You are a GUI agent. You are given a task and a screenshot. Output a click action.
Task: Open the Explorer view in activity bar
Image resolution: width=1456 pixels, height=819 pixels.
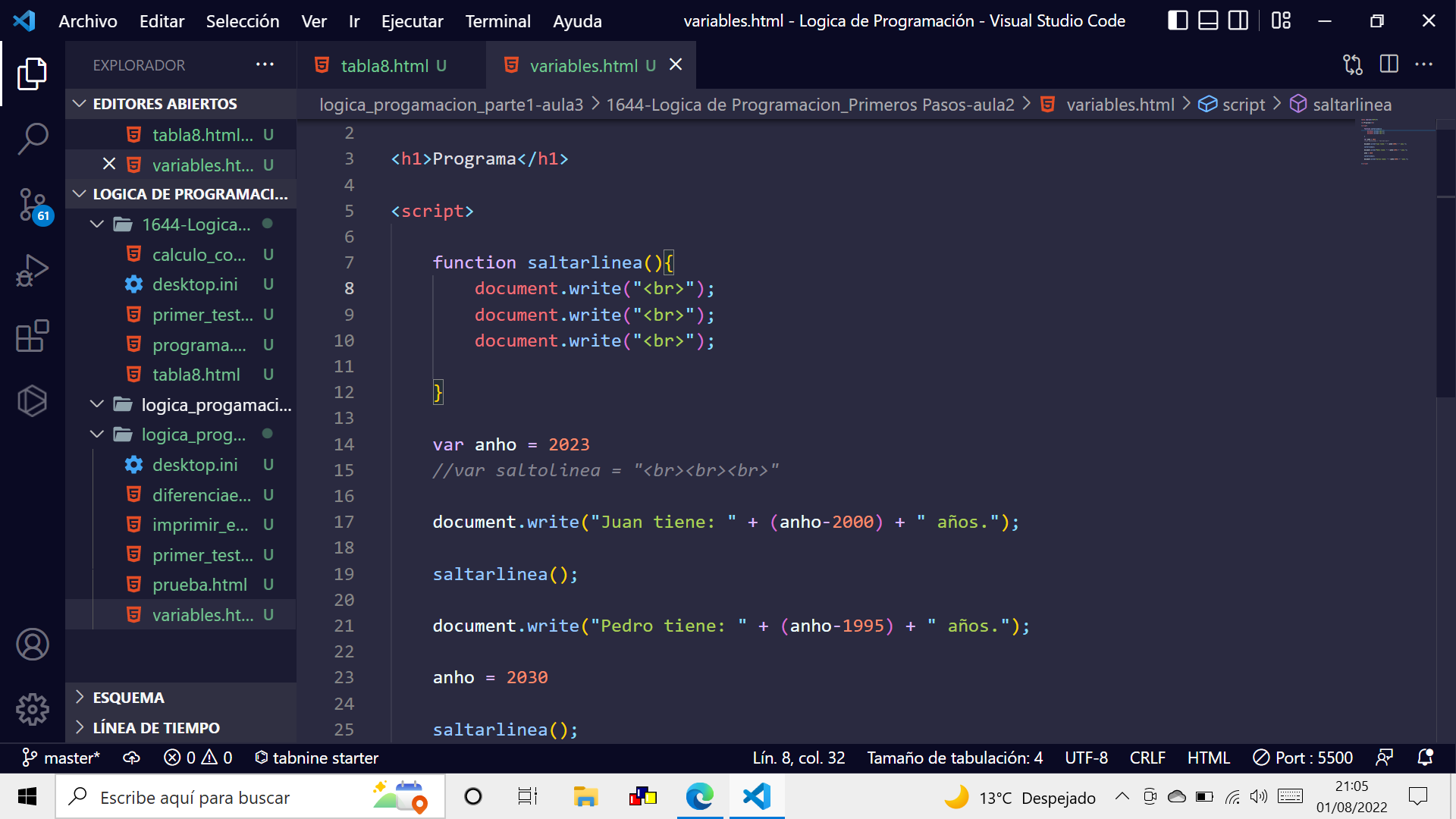point(32,74)
